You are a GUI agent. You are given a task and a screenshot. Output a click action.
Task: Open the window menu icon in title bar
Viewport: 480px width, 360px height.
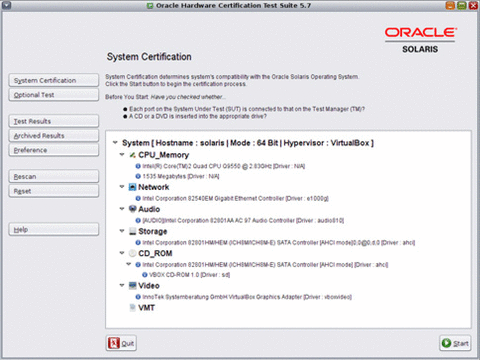click(x=6, y=5)
